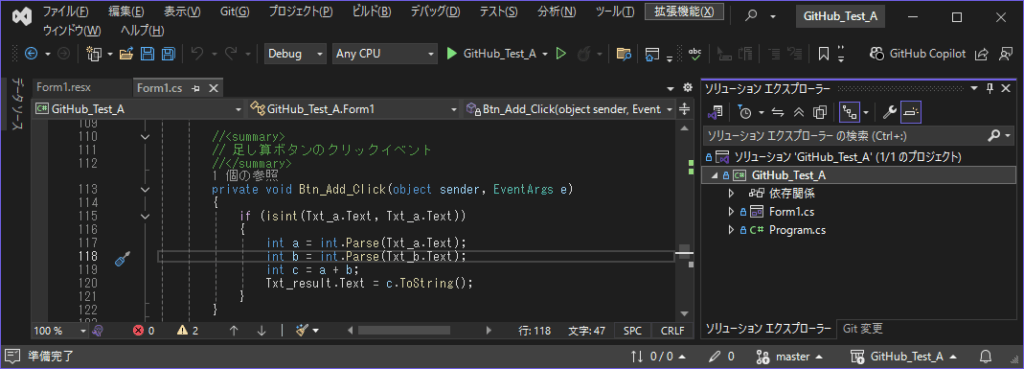Click the Save All double-floppy icon
Image resolution: width=1024 pixels, height=369 pixels.
coord(168,54)
